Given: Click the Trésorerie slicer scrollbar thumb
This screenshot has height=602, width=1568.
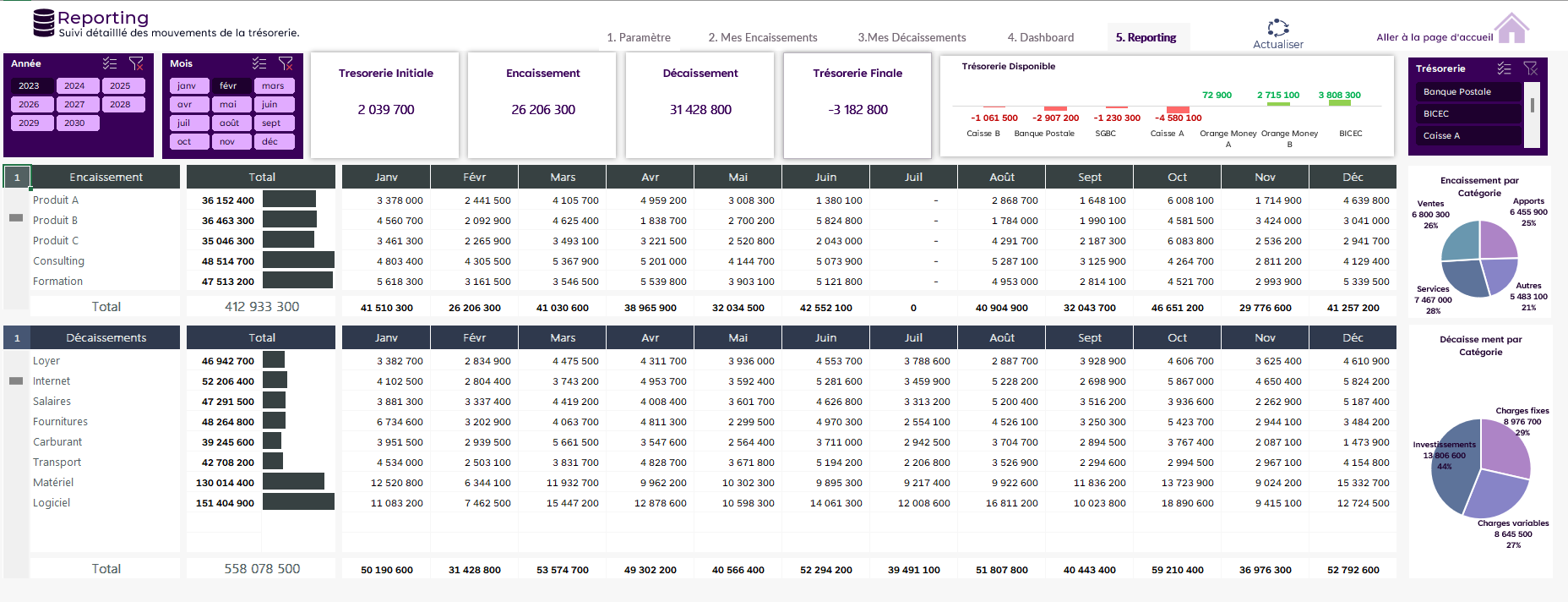Looking at the screenshot, I should pos(1533,105).
